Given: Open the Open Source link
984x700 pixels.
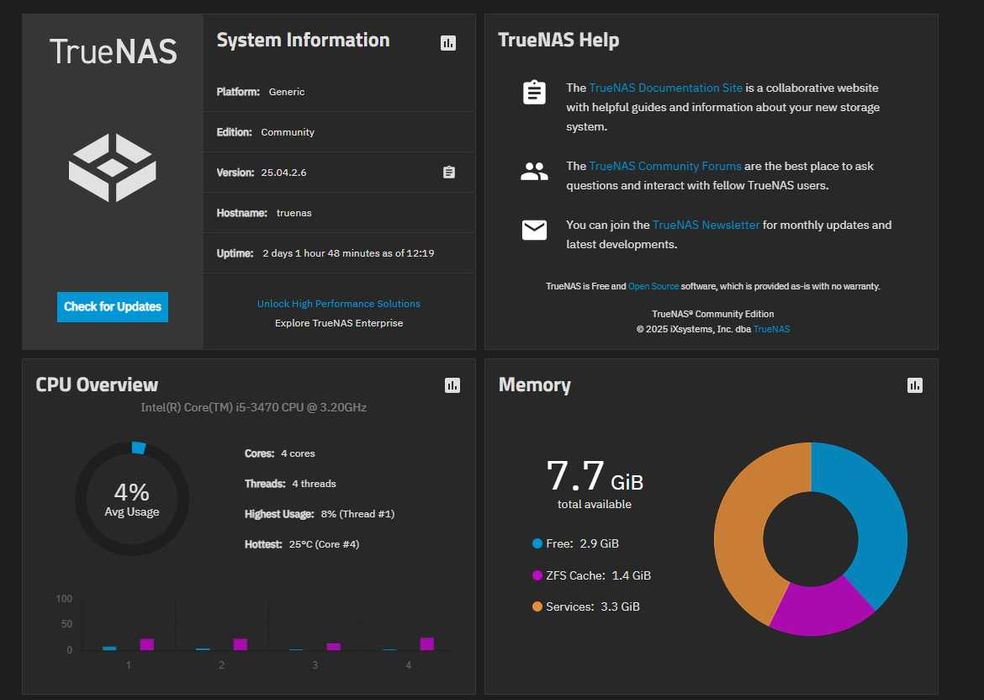Looking at the screenshot, I should (653, 286).
